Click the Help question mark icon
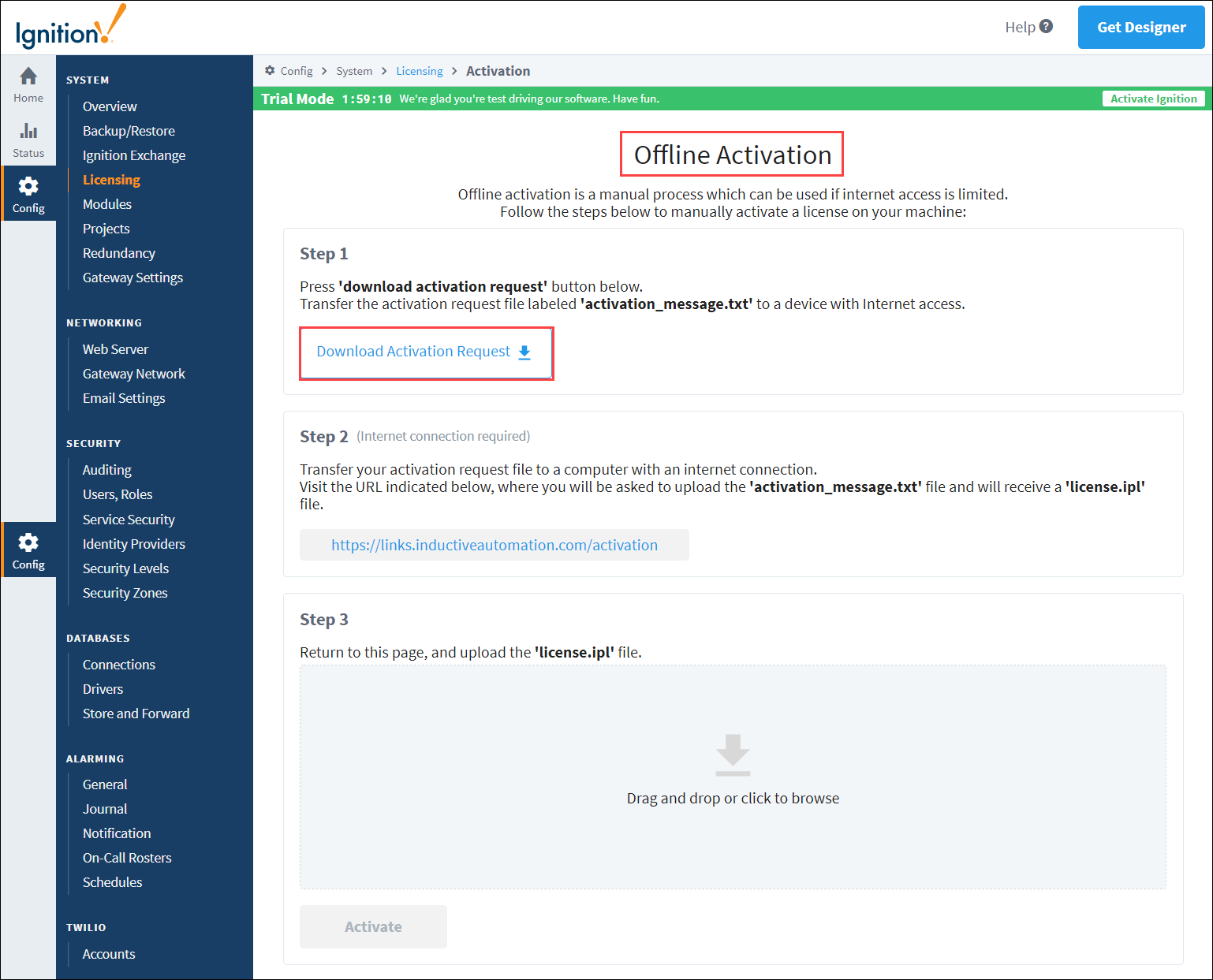The height and width of the screenshot is (980, 1213). click(x=1046, y=26)
